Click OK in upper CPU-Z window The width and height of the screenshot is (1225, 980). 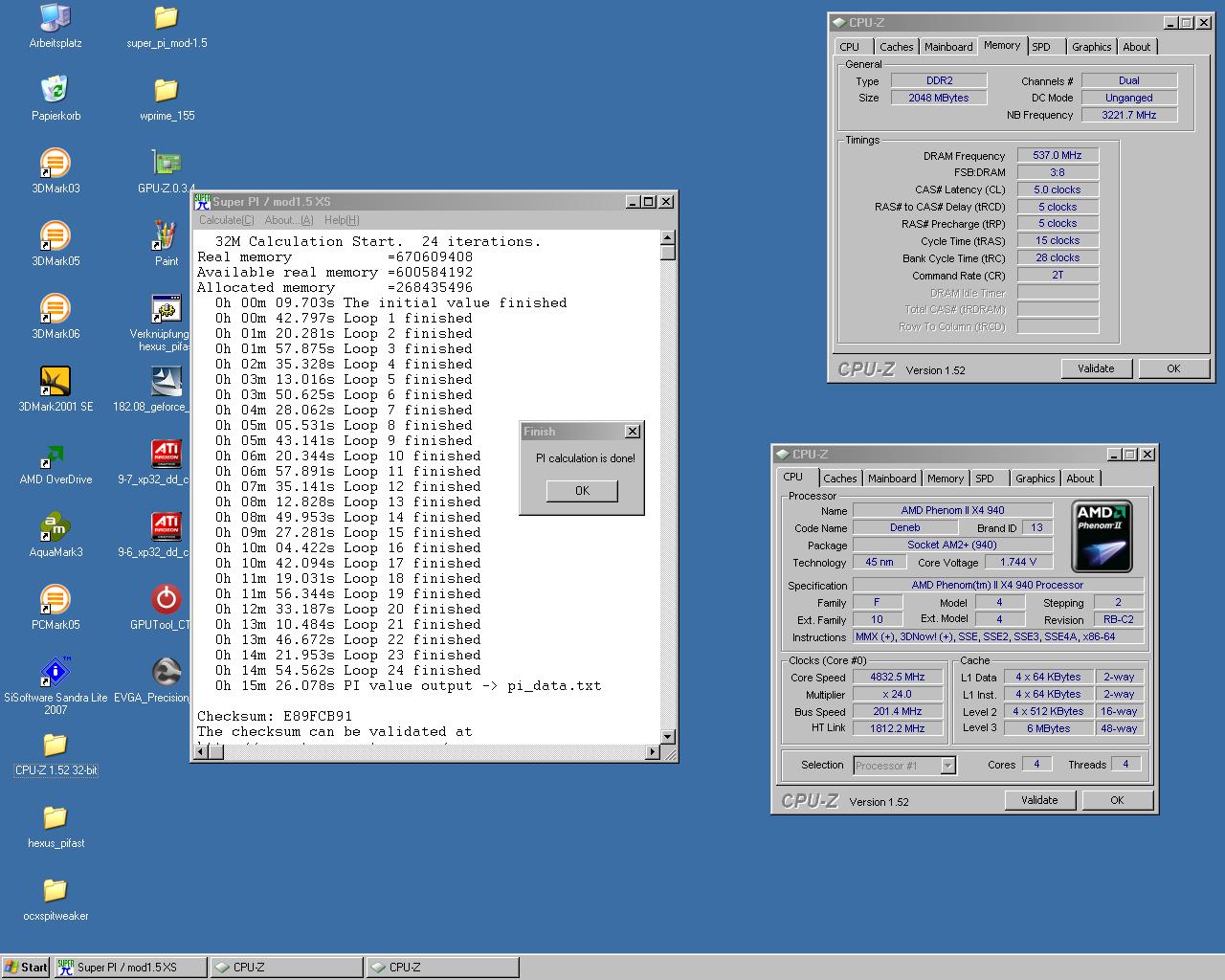[x=1173, y=368]
